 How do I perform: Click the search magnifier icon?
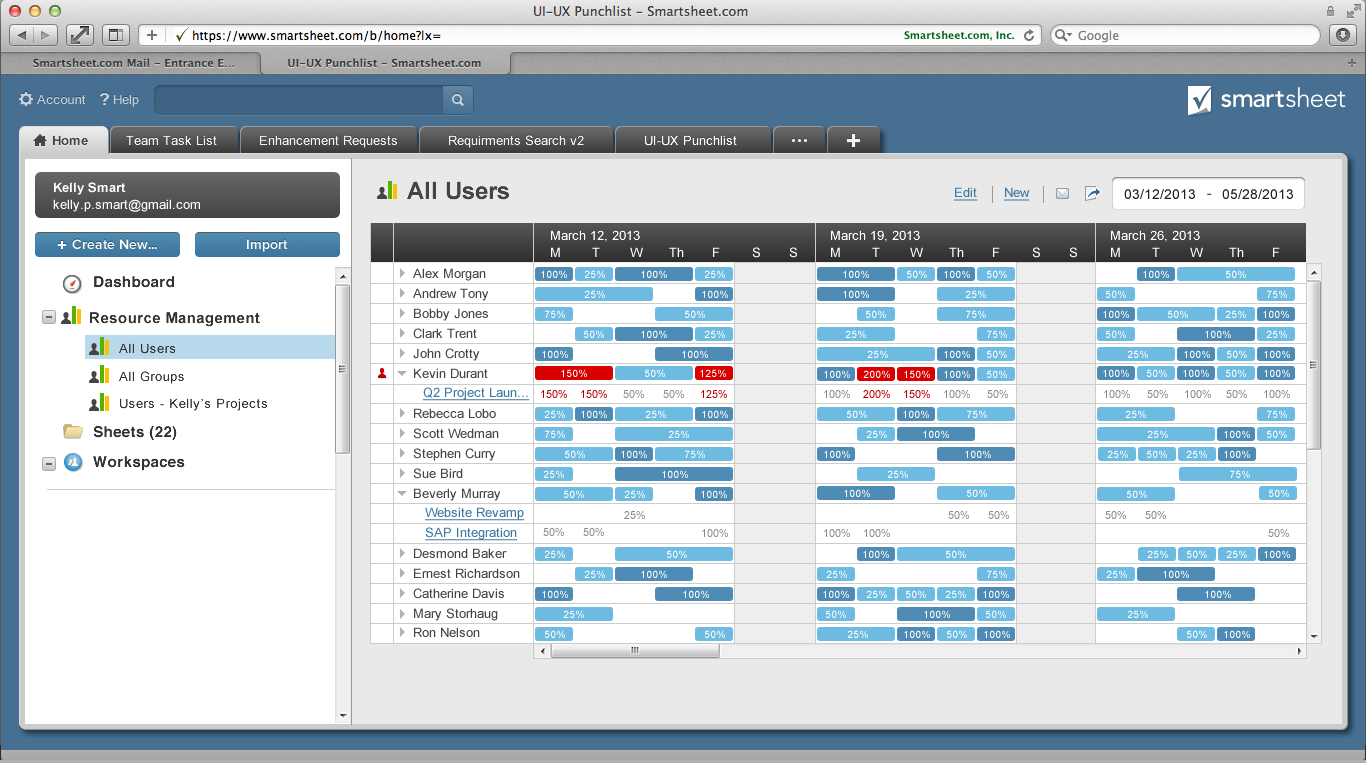pyautogui.click(x=458, y=100)
